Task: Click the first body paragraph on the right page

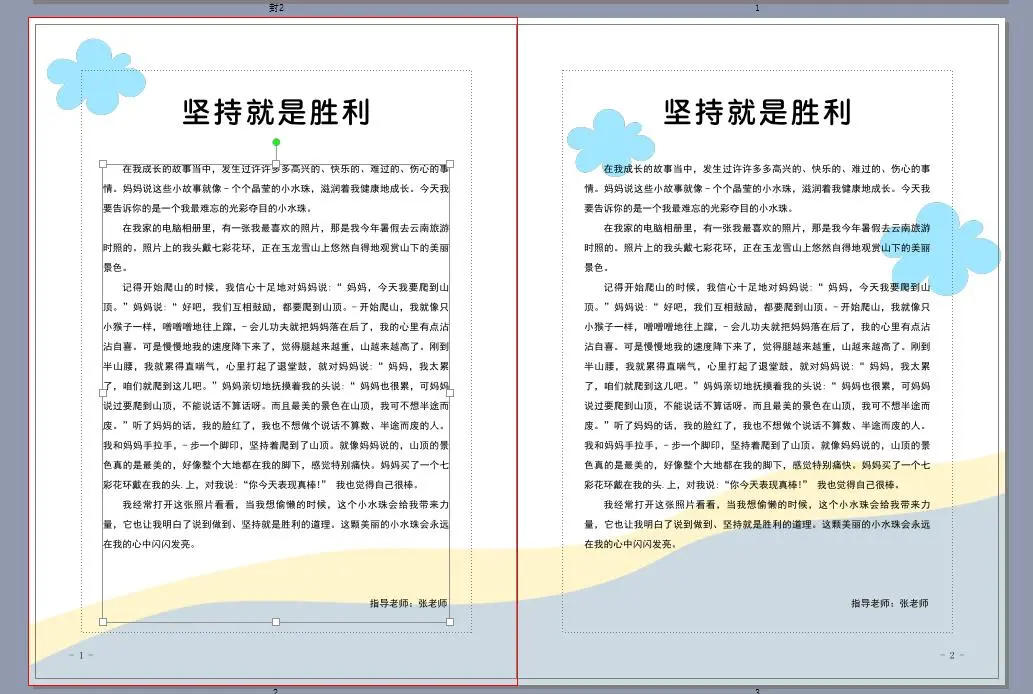Action: 757,188
